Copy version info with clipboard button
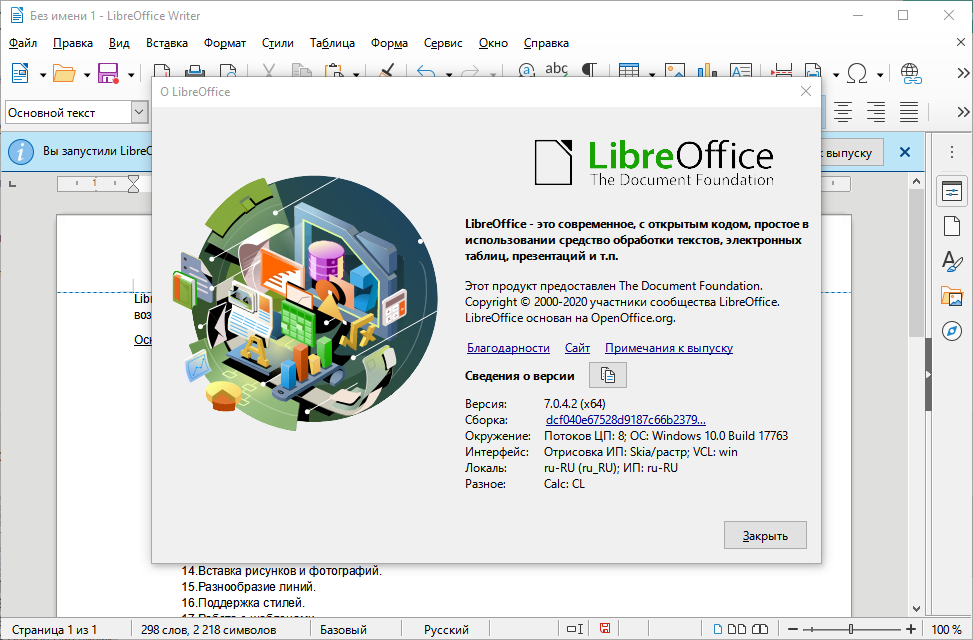Image resolution: width=973 pixels, height=640 pixels. point(608,376)
